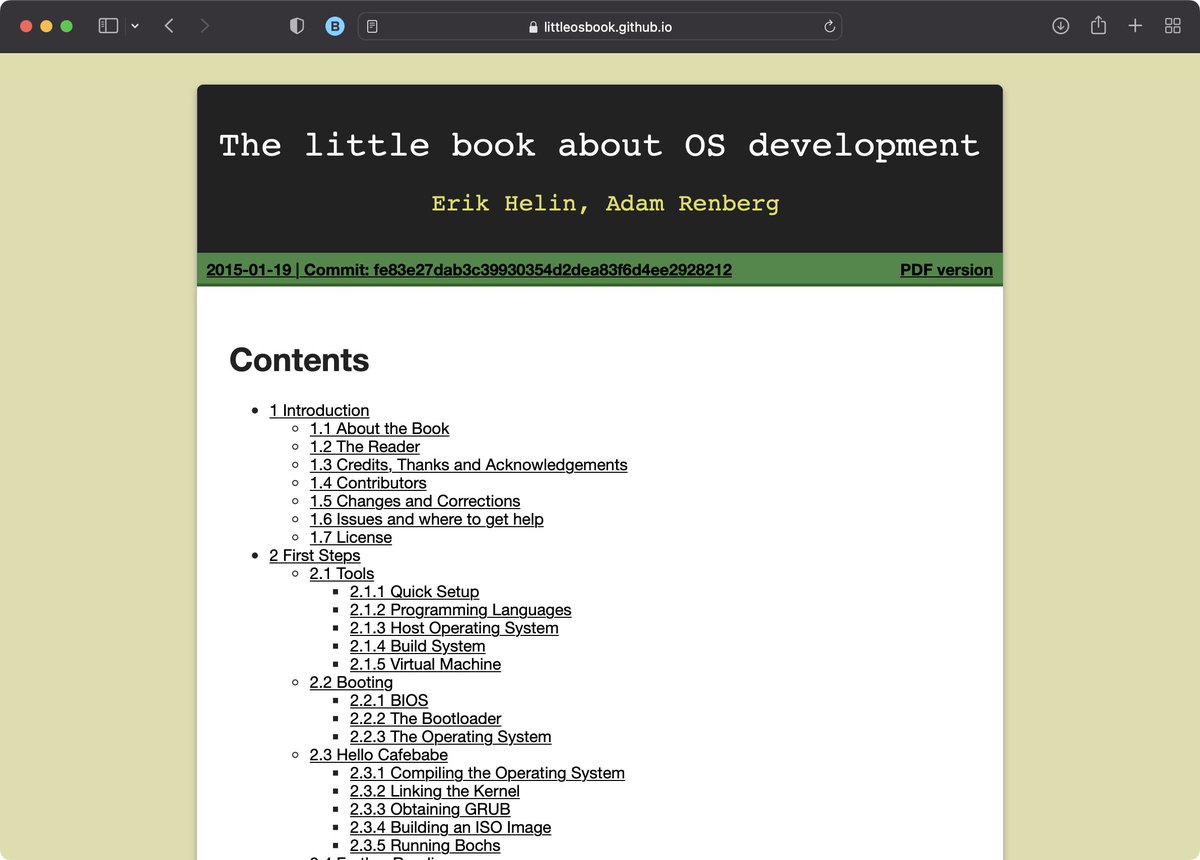The height and width of the screenshot is (860, 1200).
Task: Open the 2 First Steps chapter
Action: tap(315, 555)
